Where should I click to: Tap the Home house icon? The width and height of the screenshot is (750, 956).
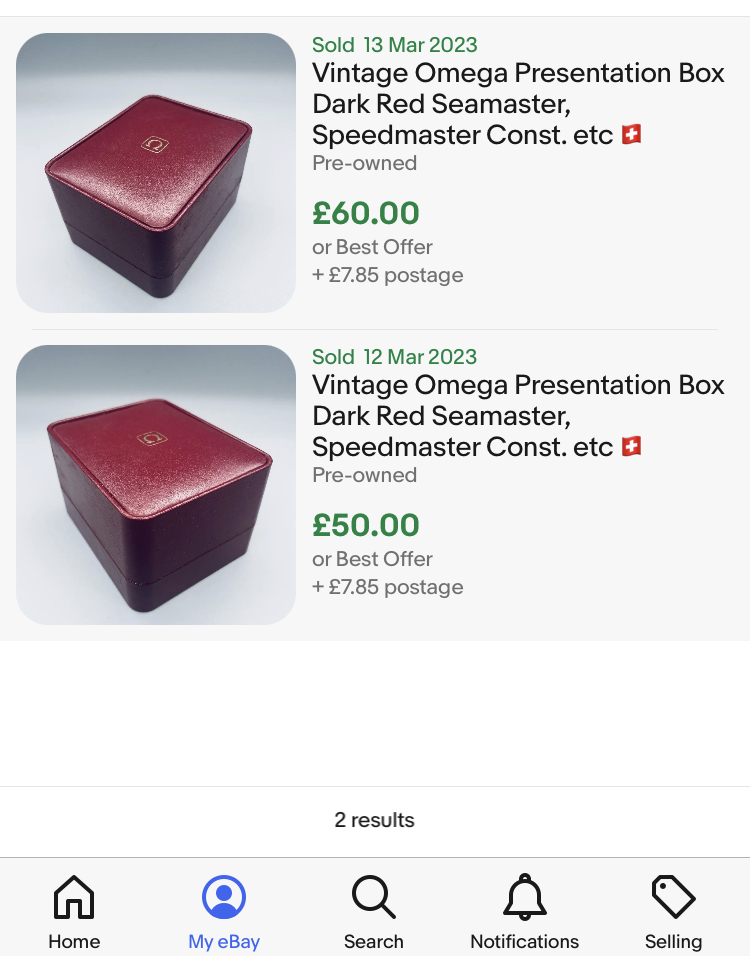(x=74, y=897)
